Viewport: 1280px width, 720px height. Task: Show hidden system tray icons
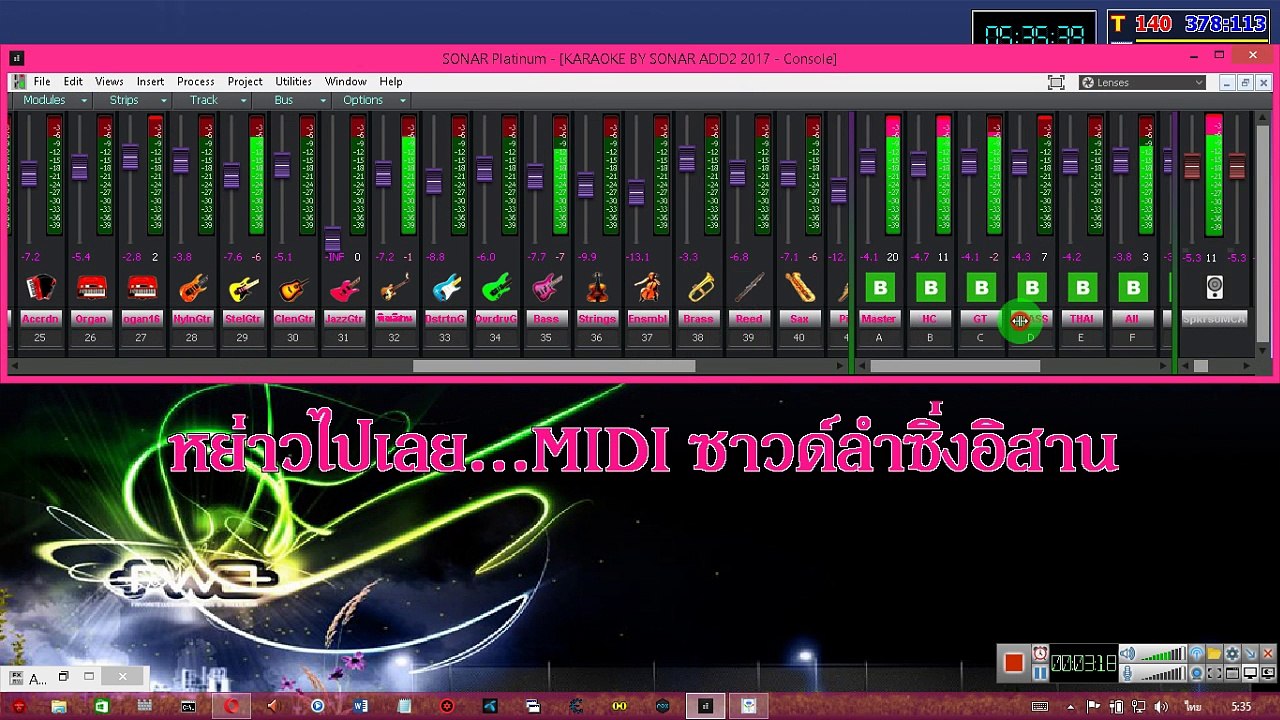coord(1071,706)
